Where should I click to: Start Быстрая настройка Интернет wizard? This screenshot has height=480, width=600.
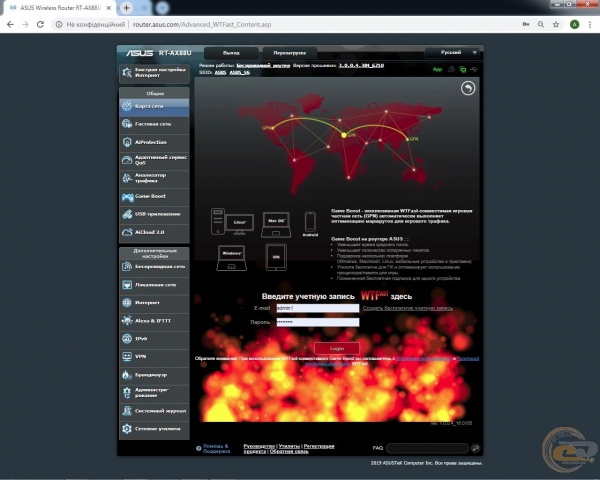(154, 73)
